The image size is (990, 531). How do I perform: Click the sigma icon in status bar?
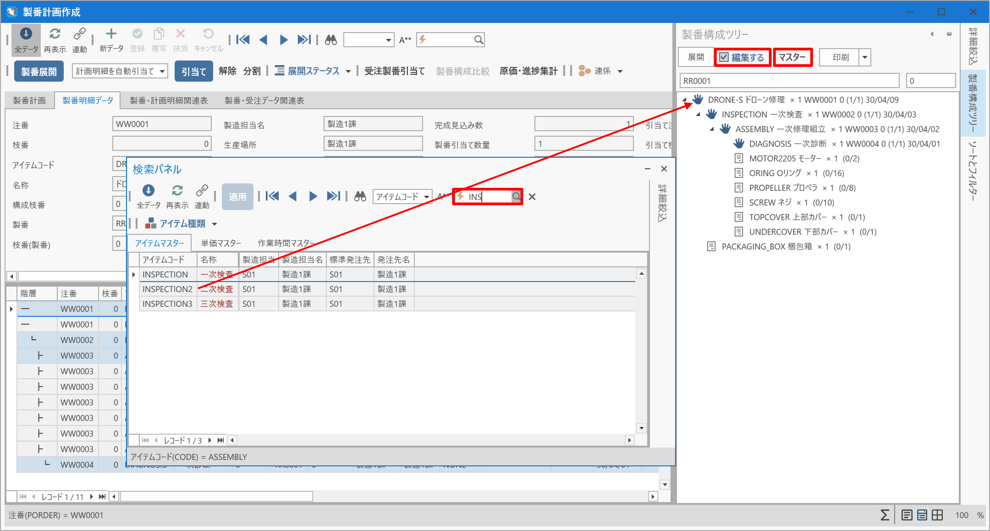coord(884,515)
